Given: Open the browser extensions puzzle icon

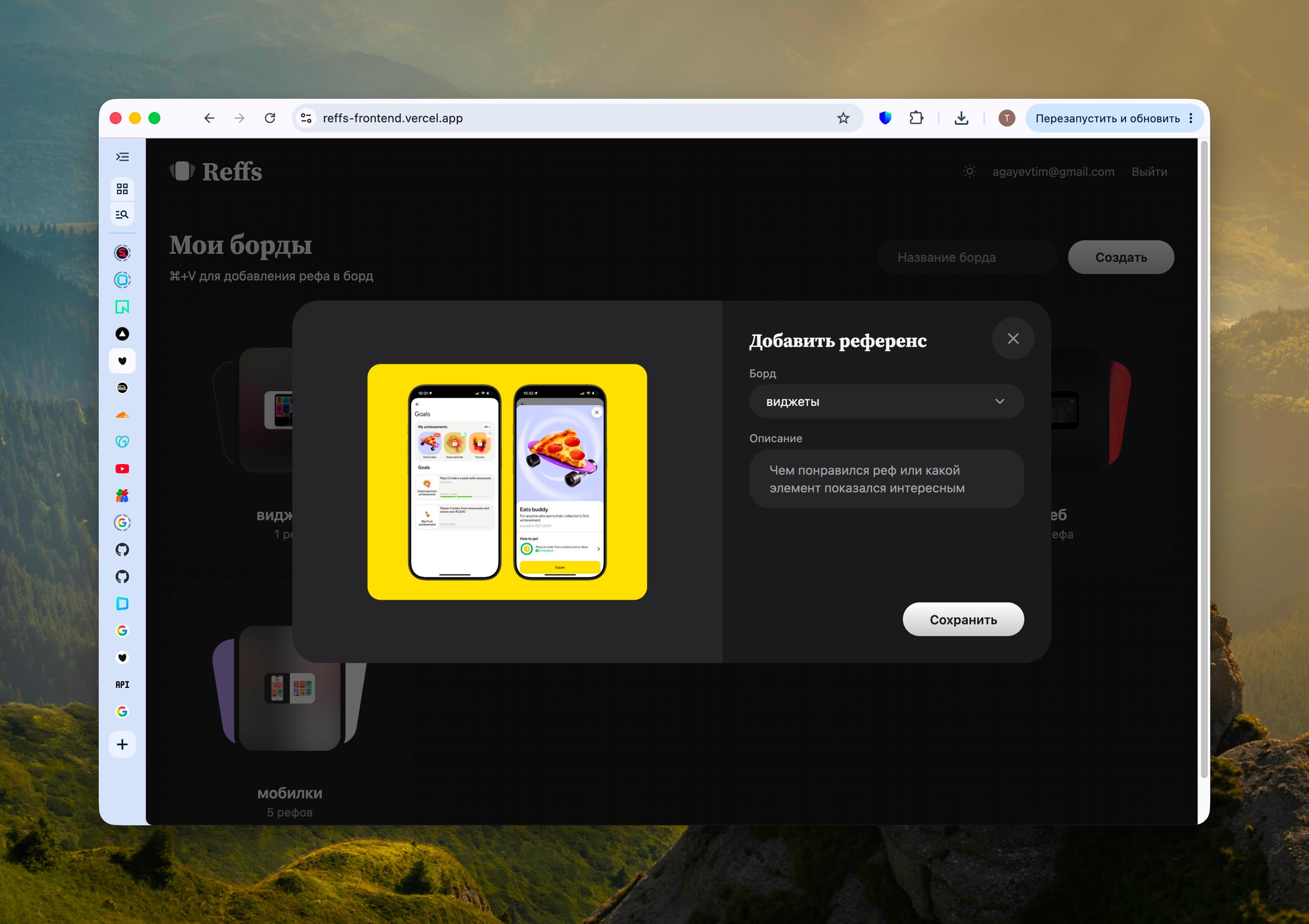Looking at the screenshot, I should (x=916, y=118).
